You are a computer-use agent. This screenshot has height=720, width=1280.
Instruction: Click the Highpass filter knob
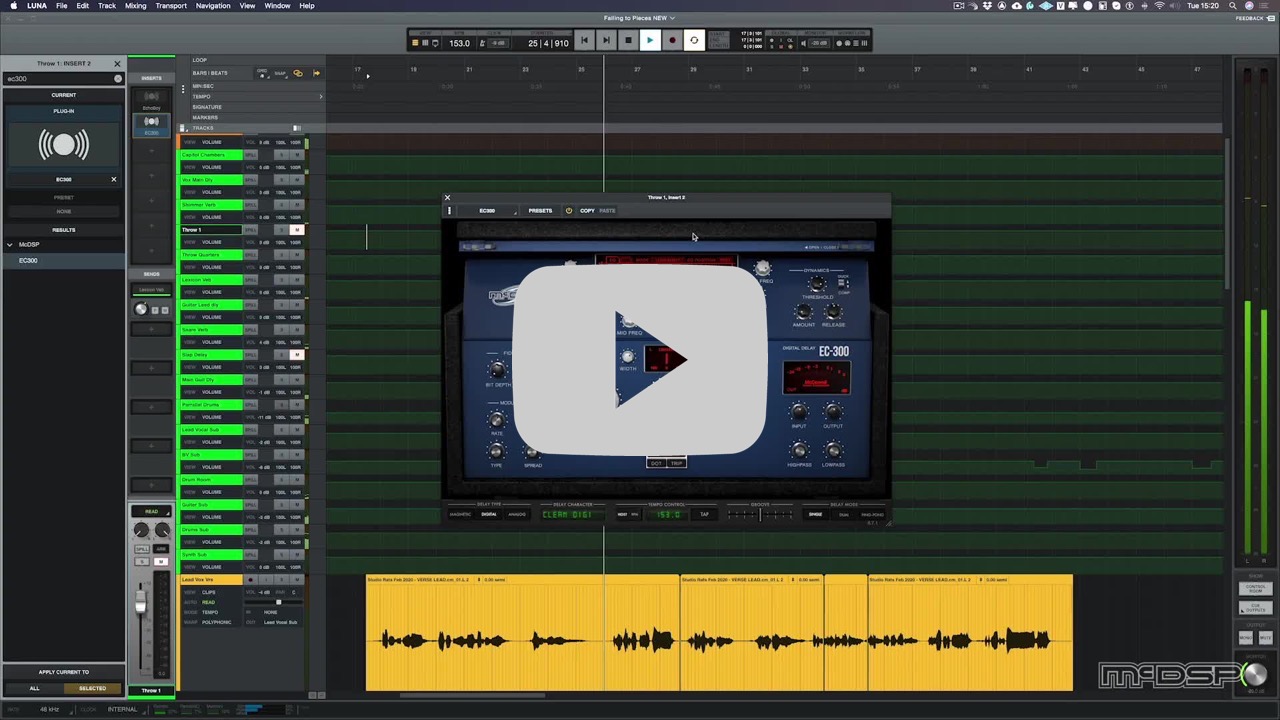[799, 451]
